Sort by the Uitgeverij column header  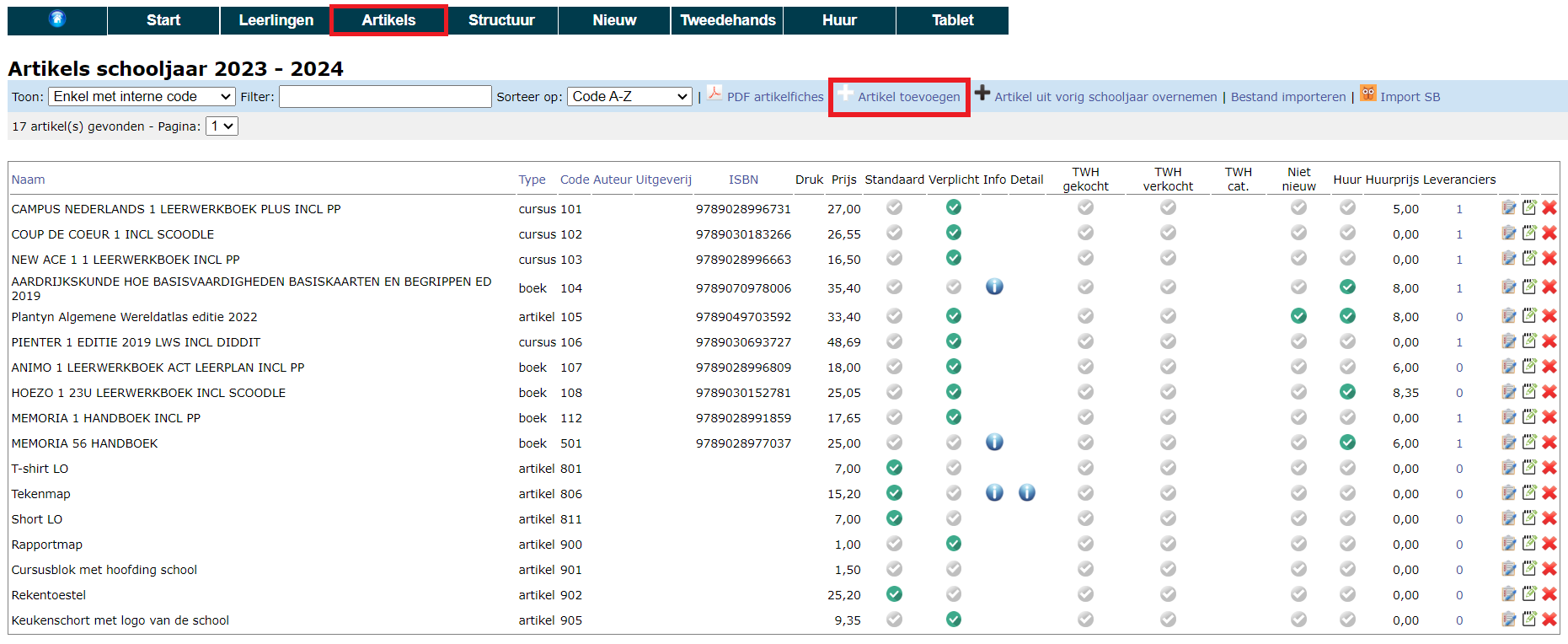(663, 180)
